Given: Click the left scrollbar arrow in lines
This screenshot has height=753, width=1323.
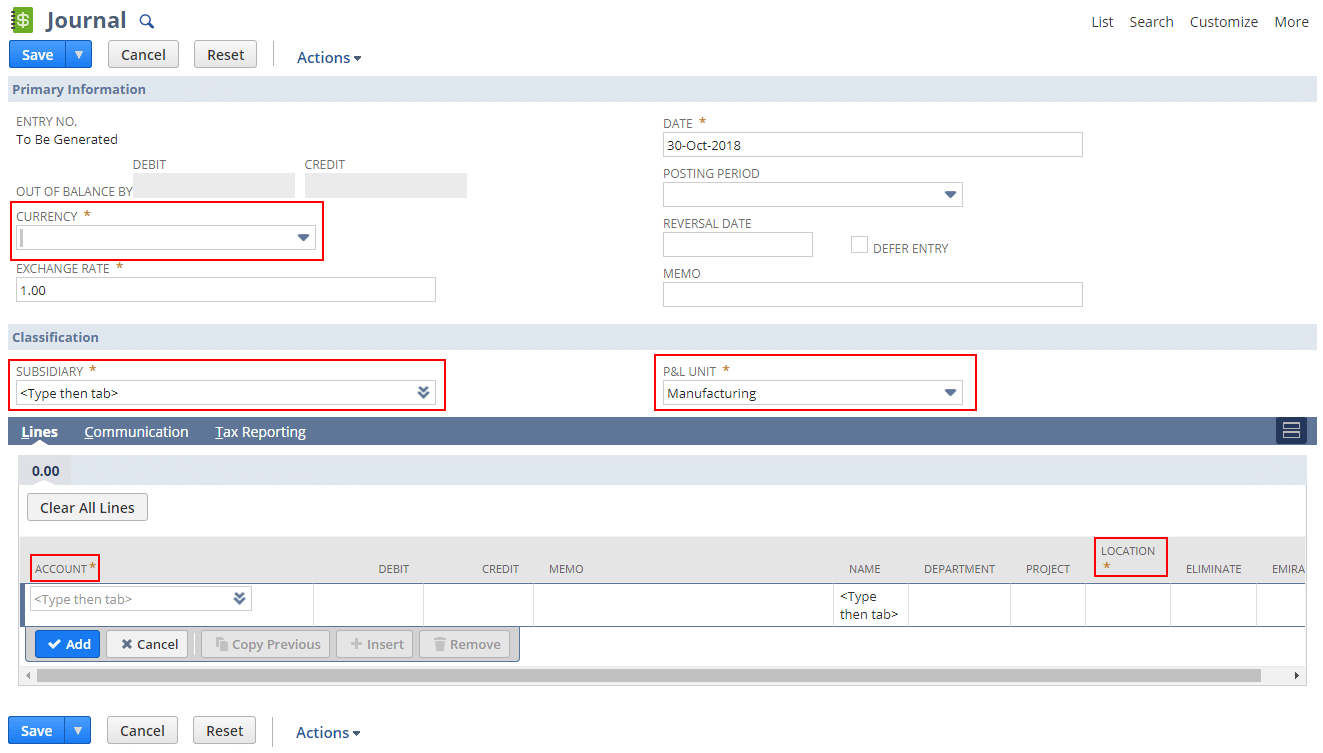Looking at the screenshot, I should [x=28, y=676].
